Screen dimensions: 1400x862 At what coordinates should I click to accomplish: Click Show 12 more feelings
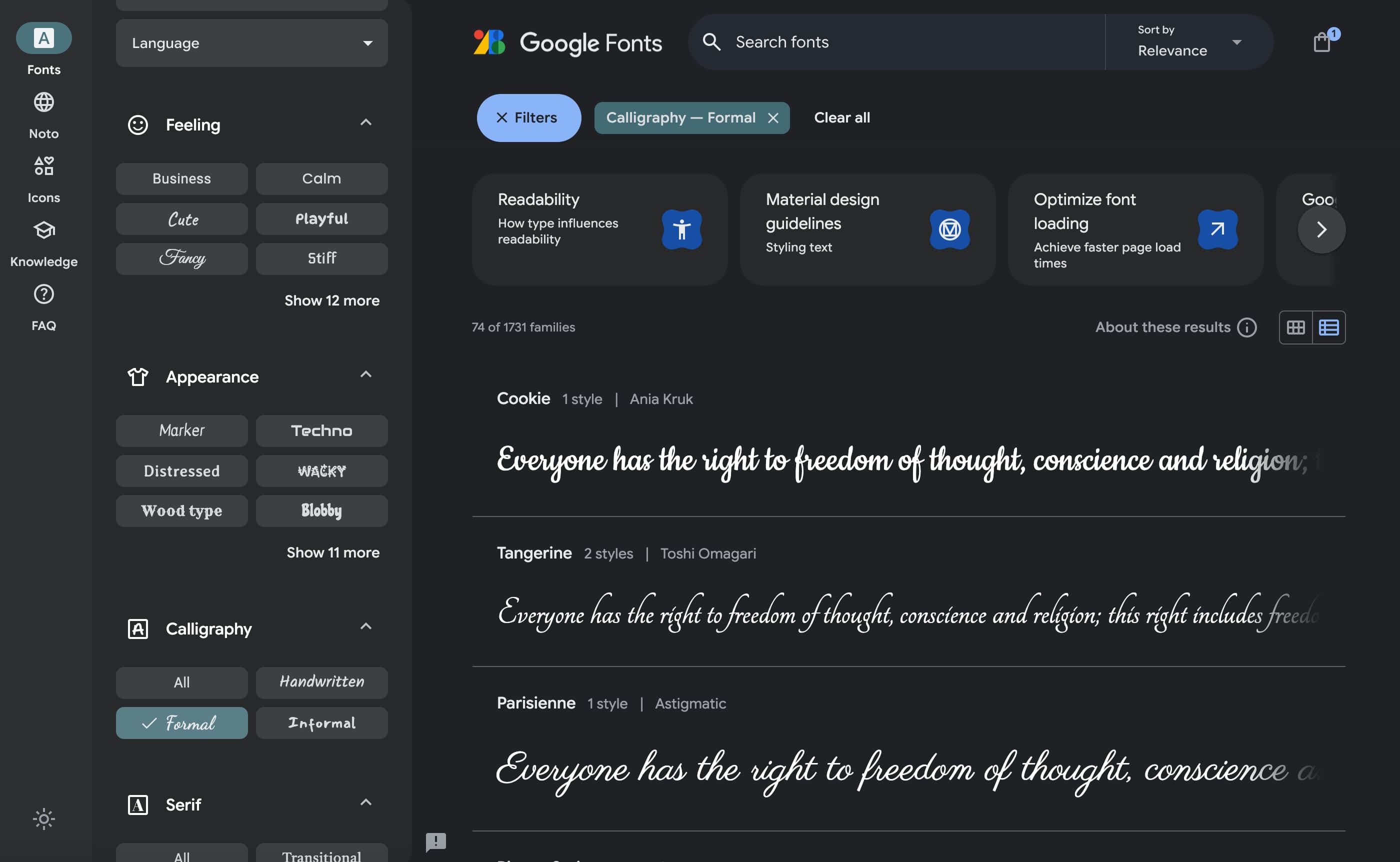(332, 300)
